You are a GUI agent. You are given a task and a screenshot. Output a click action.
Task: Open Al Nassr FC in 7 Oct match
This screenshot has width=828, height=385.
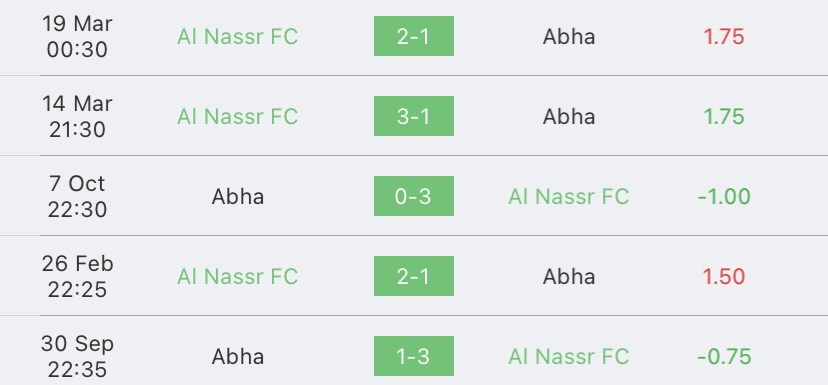coord(569,196)
